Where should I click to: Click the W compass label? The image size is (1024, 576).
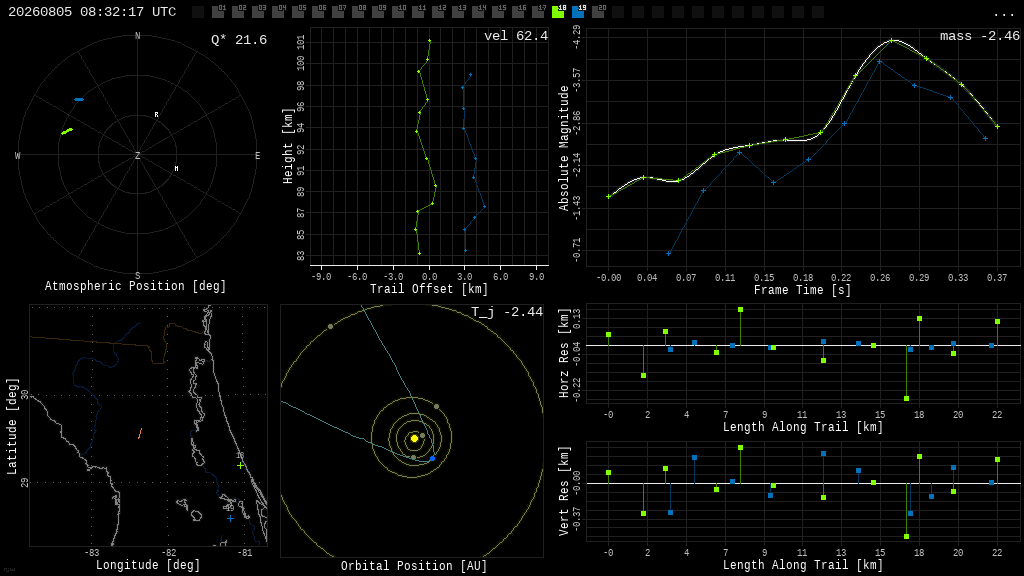click(18, 155)
